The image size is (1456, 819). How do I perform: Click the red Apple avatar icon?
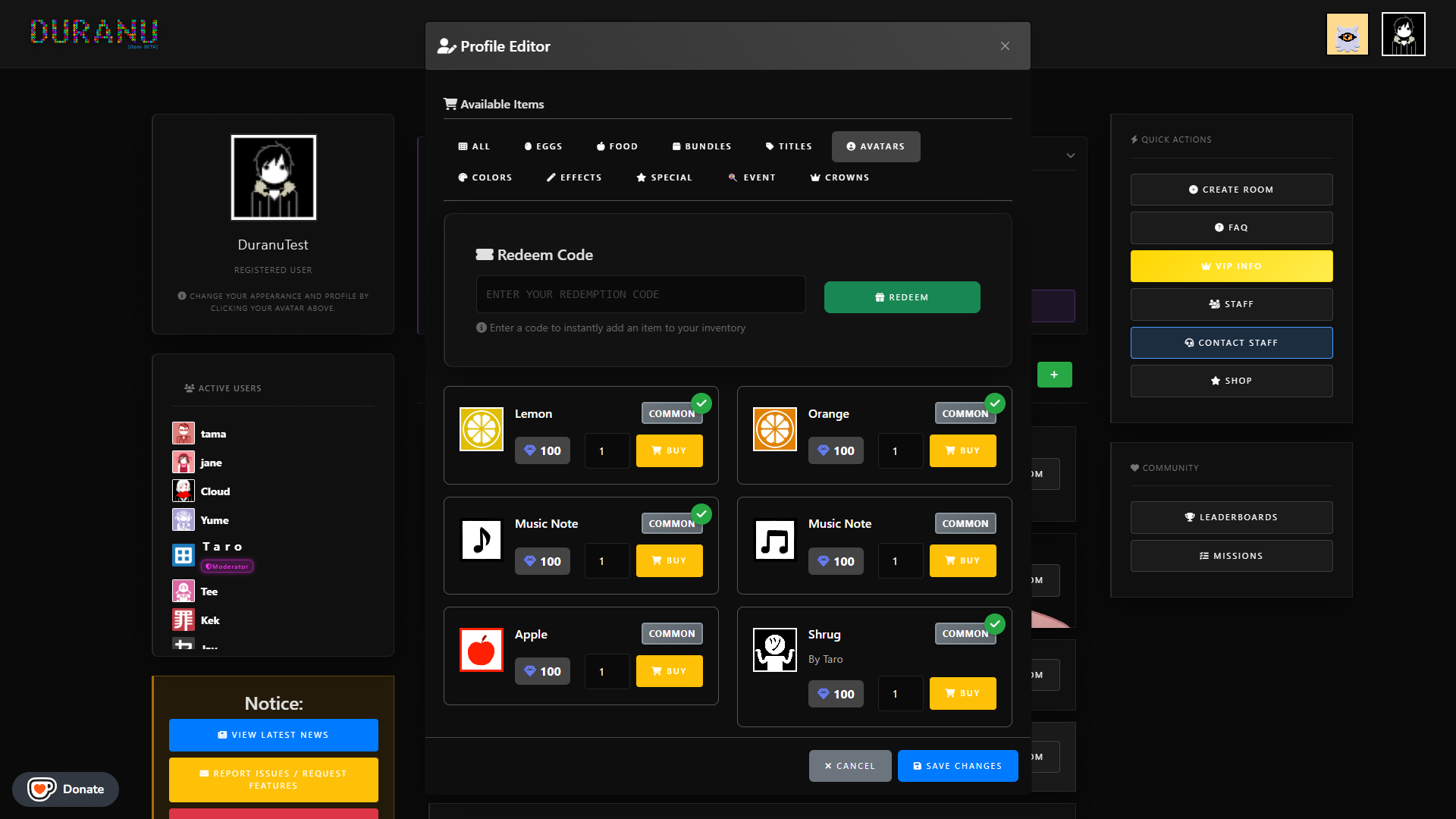481,650
